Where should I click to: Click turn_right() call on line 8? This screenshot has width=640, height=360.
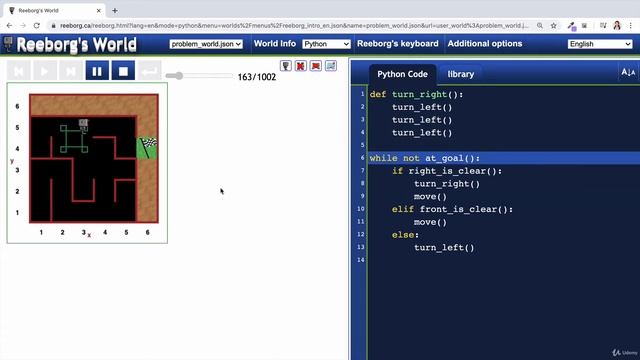(447, 184)
